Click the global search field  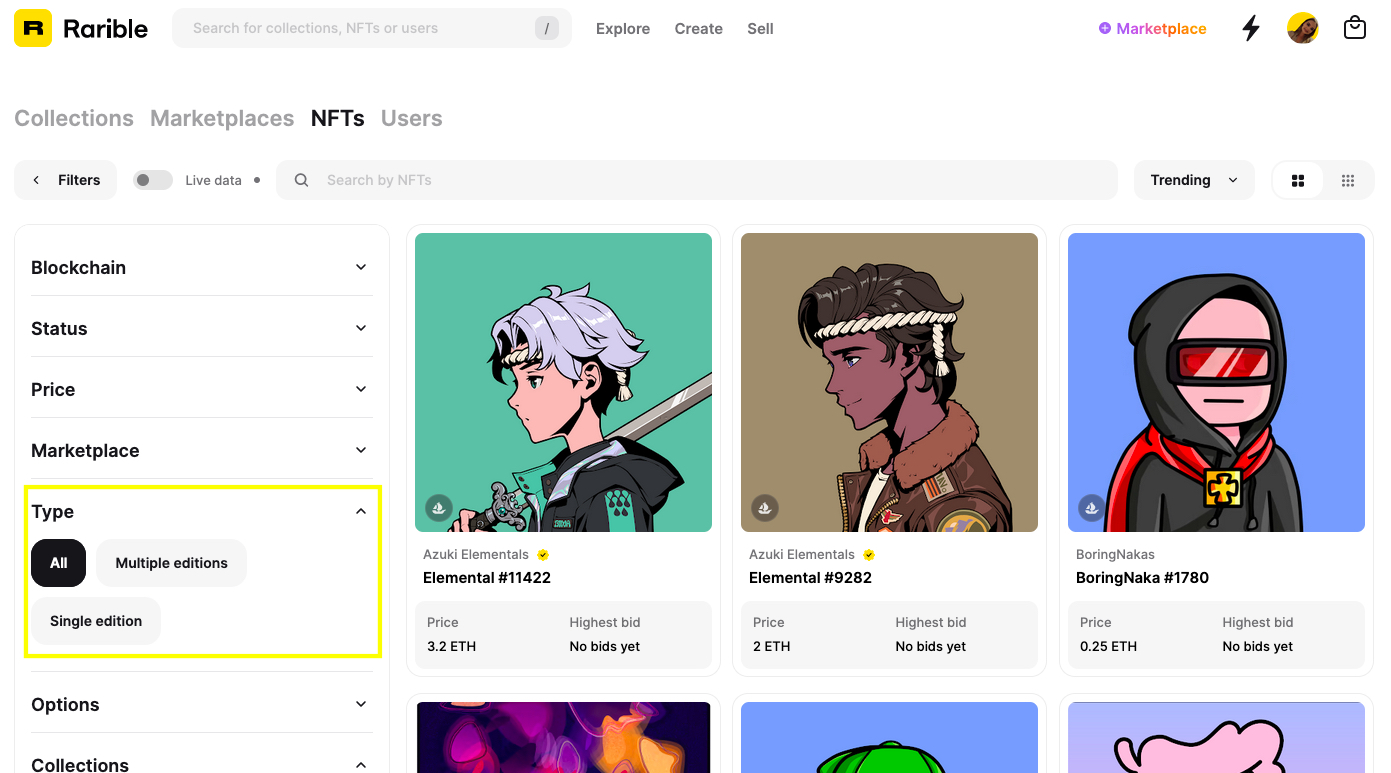coord(372,28)
